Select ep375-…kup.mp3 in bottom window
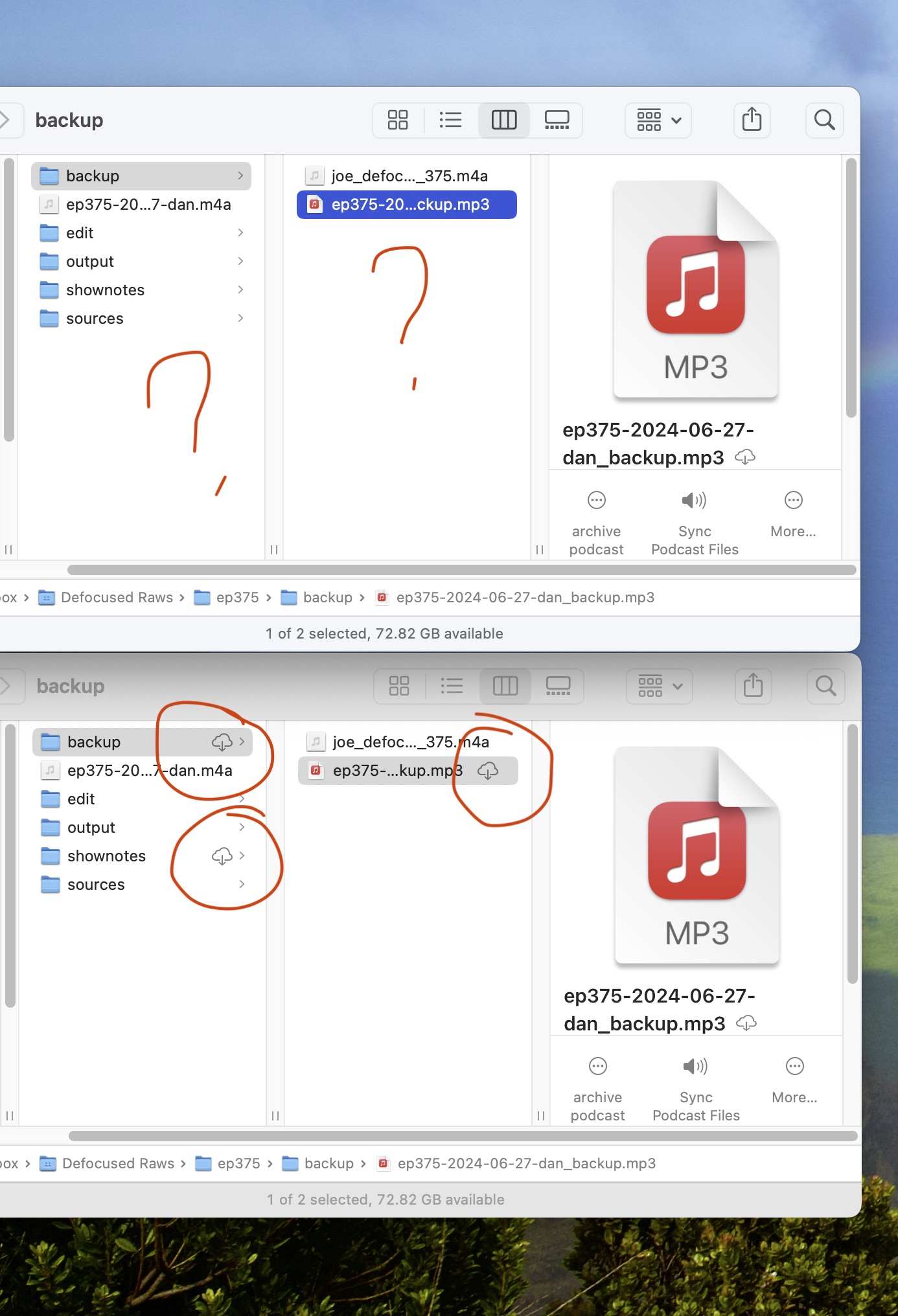 click(x=408, y=771)
